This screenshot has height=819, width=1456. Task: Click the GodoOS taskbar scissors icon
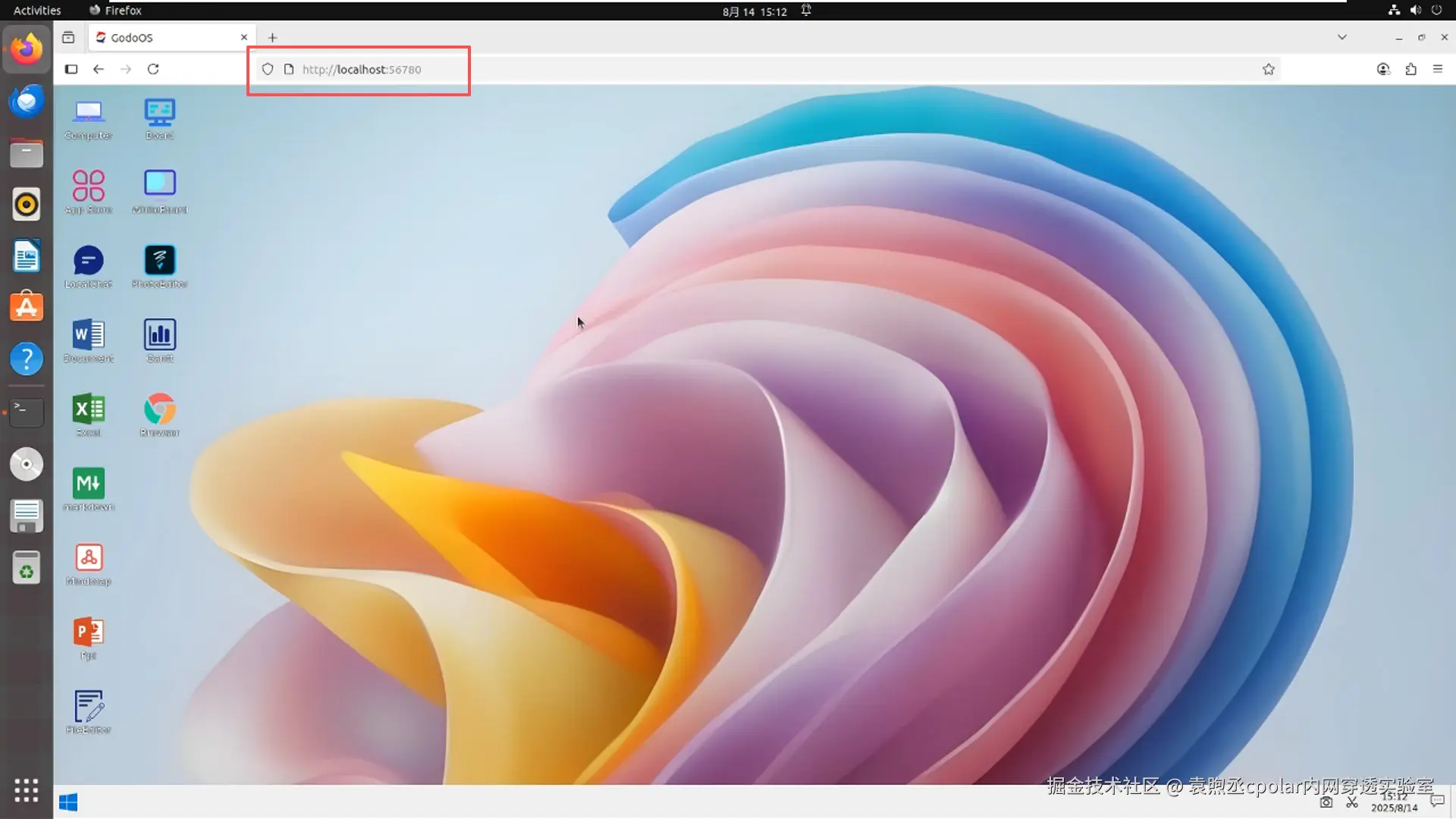(1352, 802)
